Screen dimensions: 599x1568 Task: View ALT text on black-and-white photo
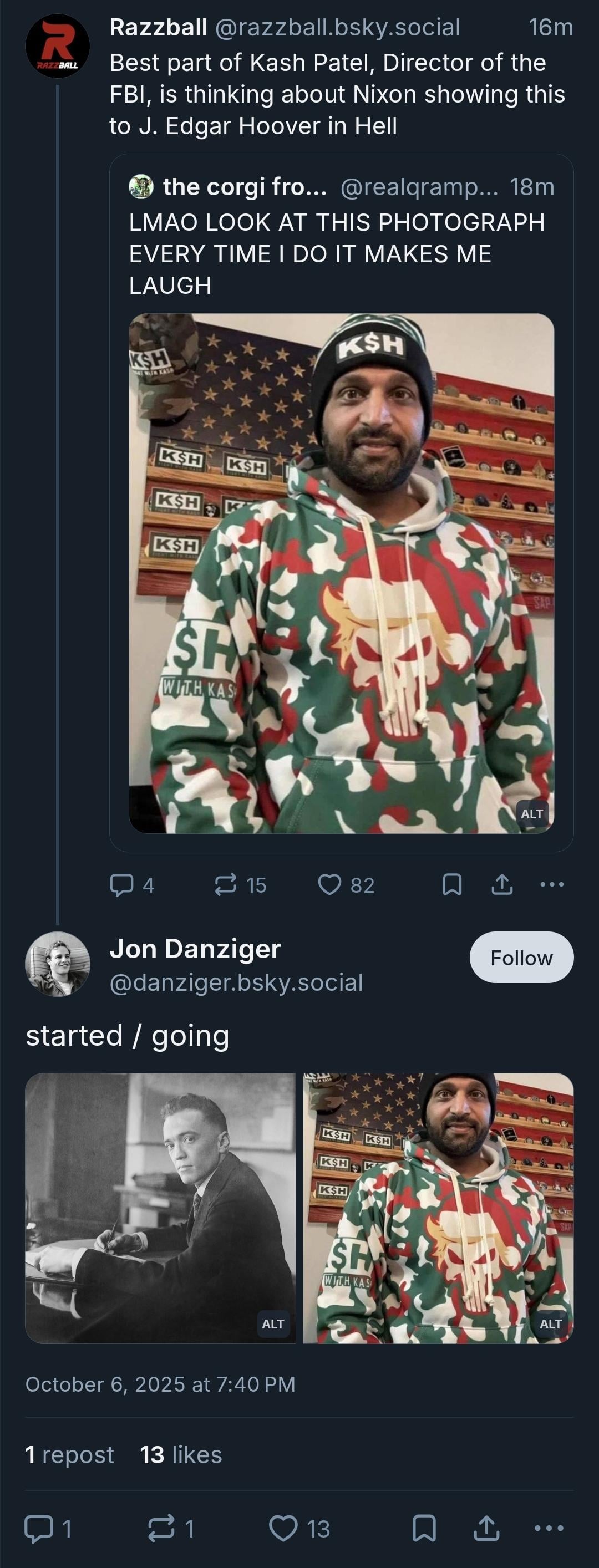(273, 1324)
